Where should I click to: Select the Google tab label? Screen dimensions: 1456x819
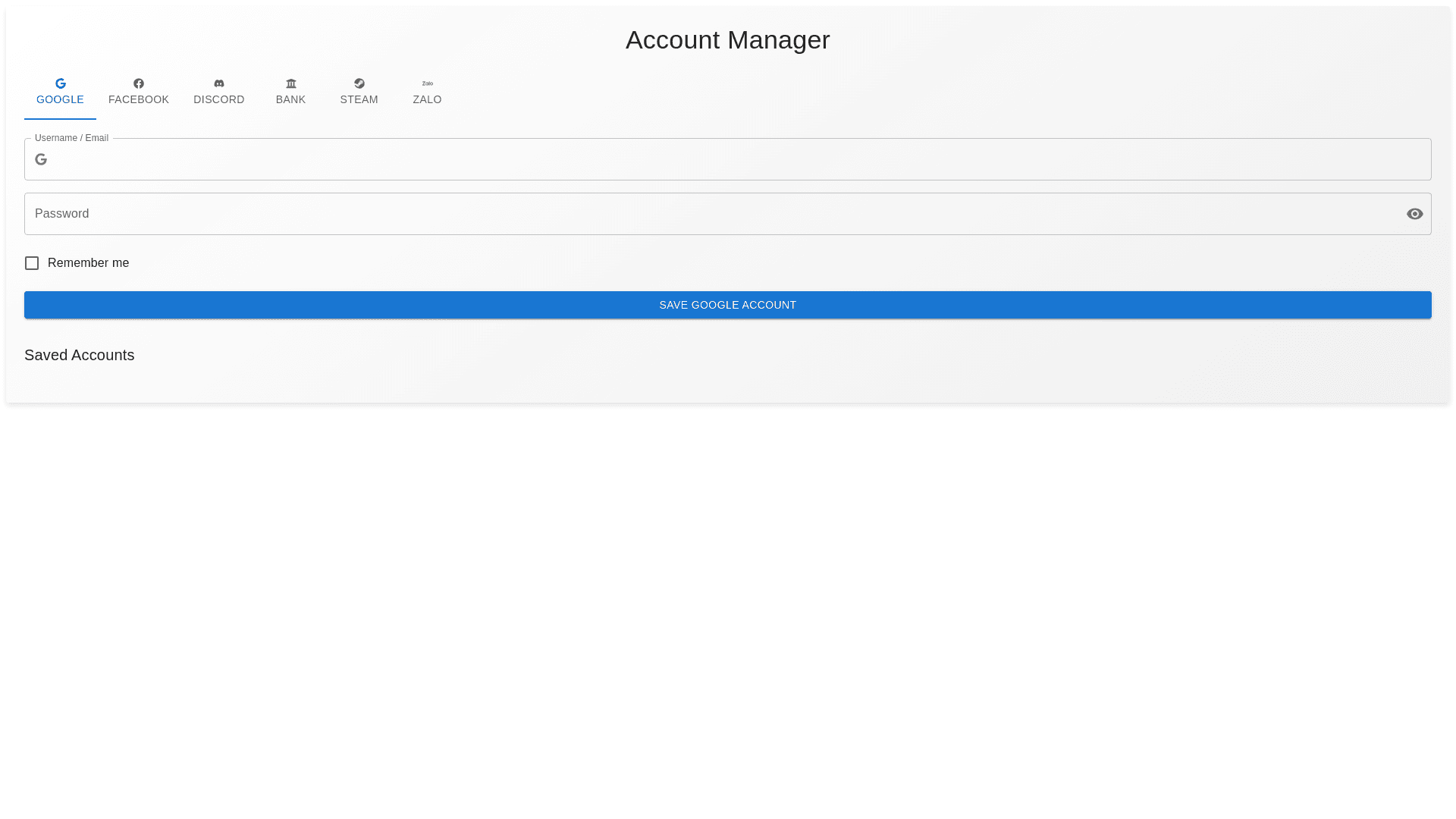pyautogui.click(x=61, y=99)
